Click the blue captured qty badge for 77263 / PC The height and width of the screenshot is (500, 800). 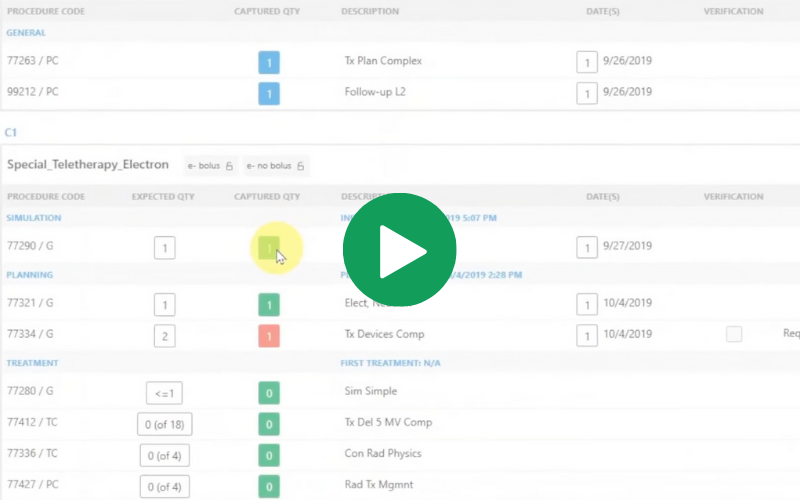coord(268,62)
